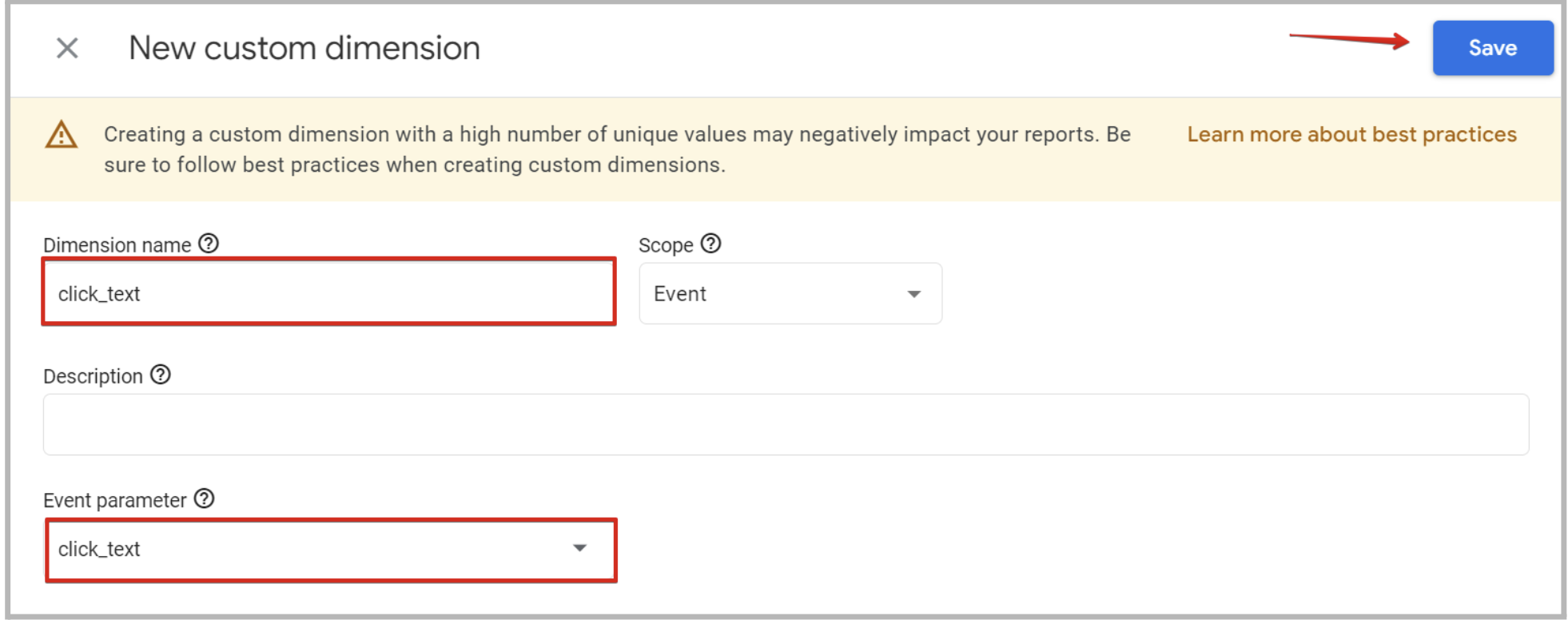Viewport: 1568px width, 620px height.
Task: Show help for Dimension name
Action: (209, 244)
